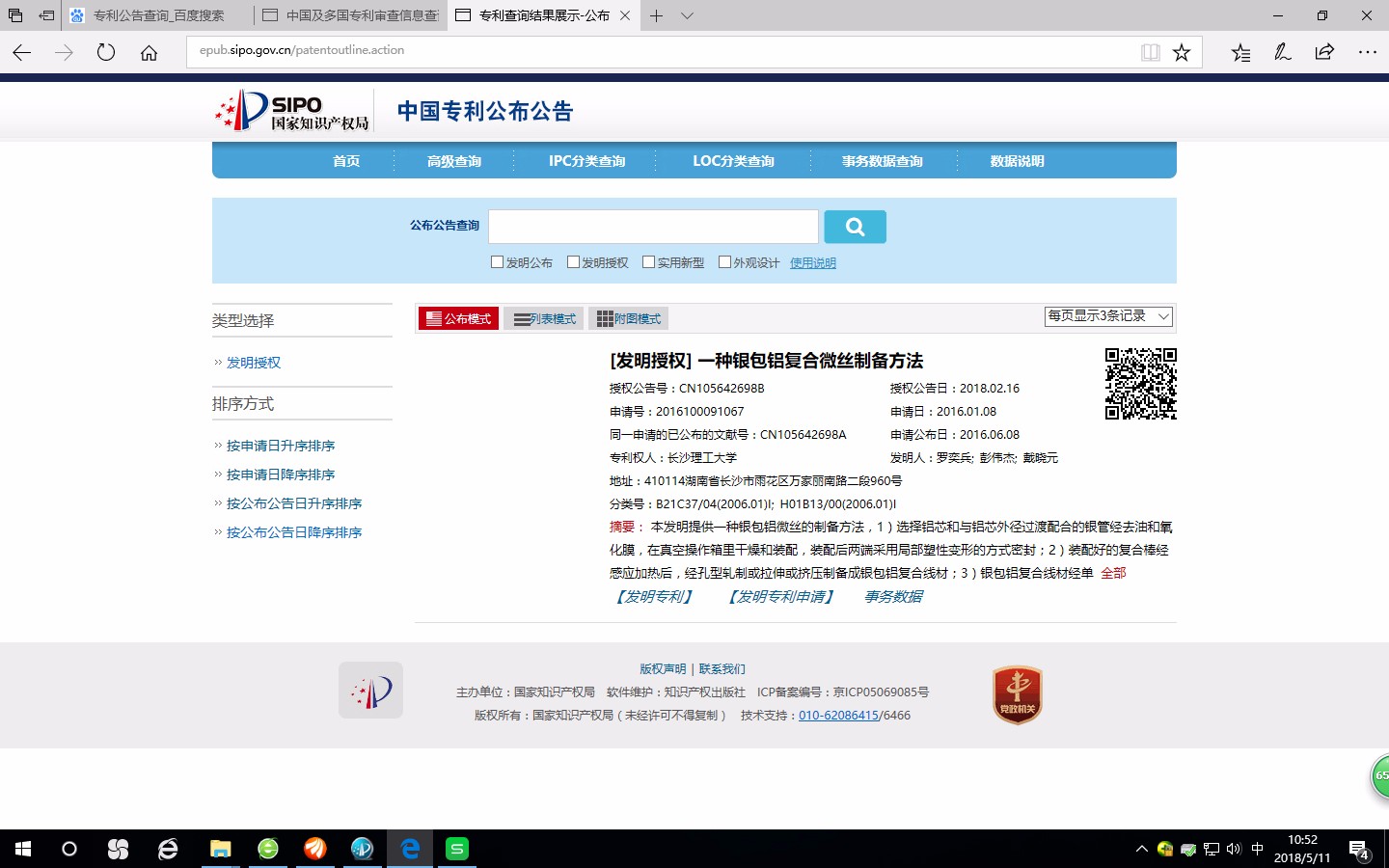Screen dimensions: 1389x868
Task: Check the 实用新型 checkbox
Action: (x=649, y=262)
